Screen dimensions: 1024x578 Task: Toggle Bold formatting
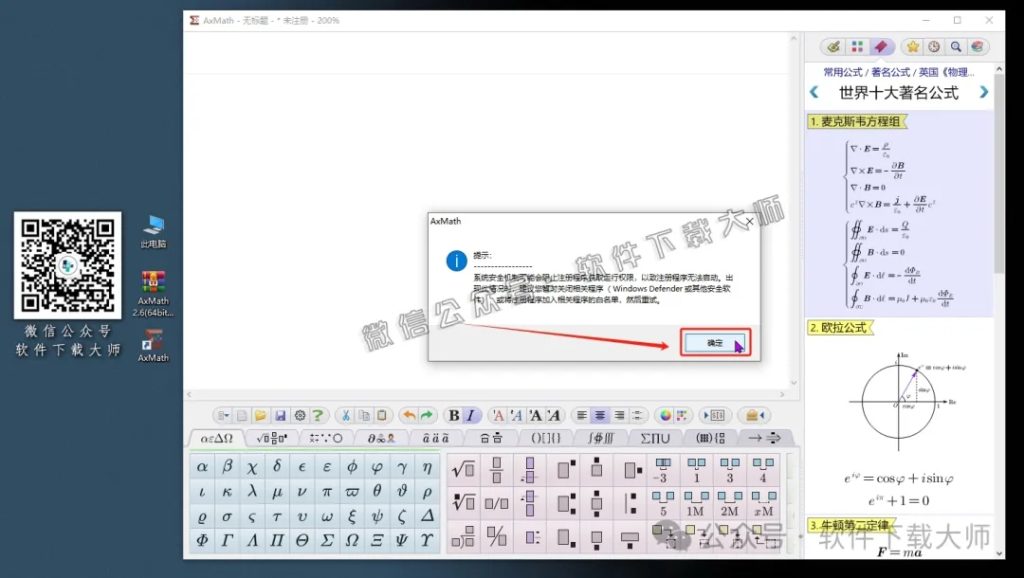(x=455, y=415)
